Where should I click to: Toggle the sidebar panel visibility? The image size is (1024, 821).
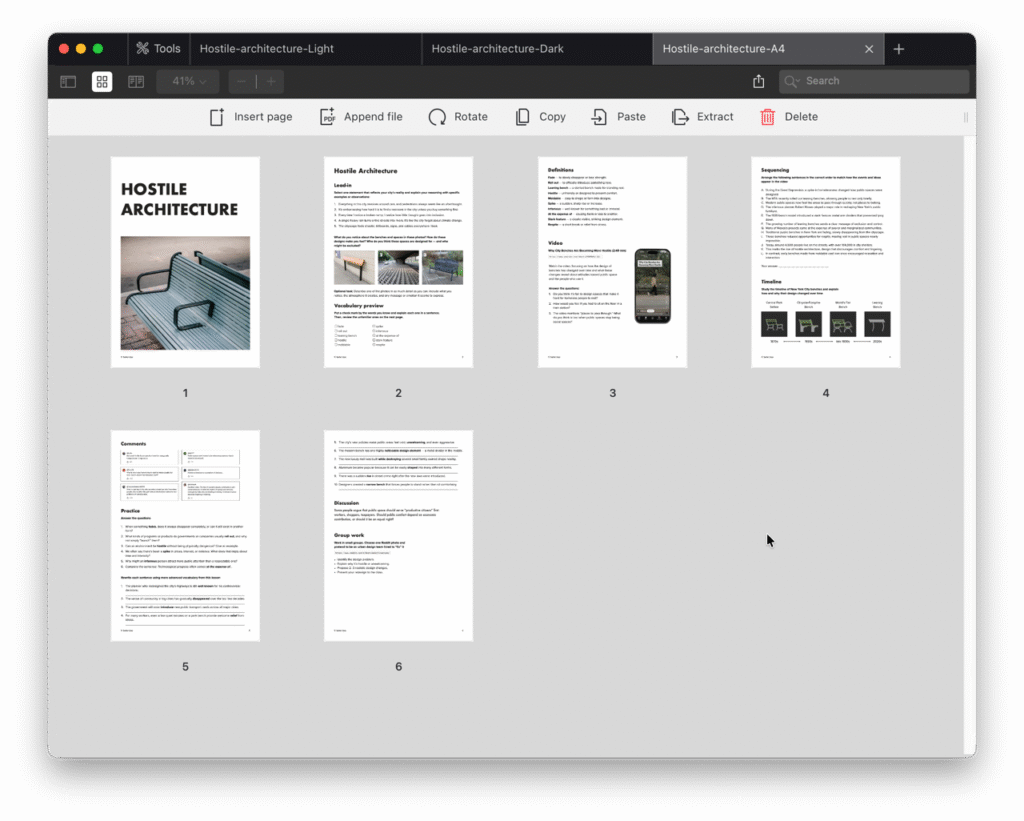point(67,81)
